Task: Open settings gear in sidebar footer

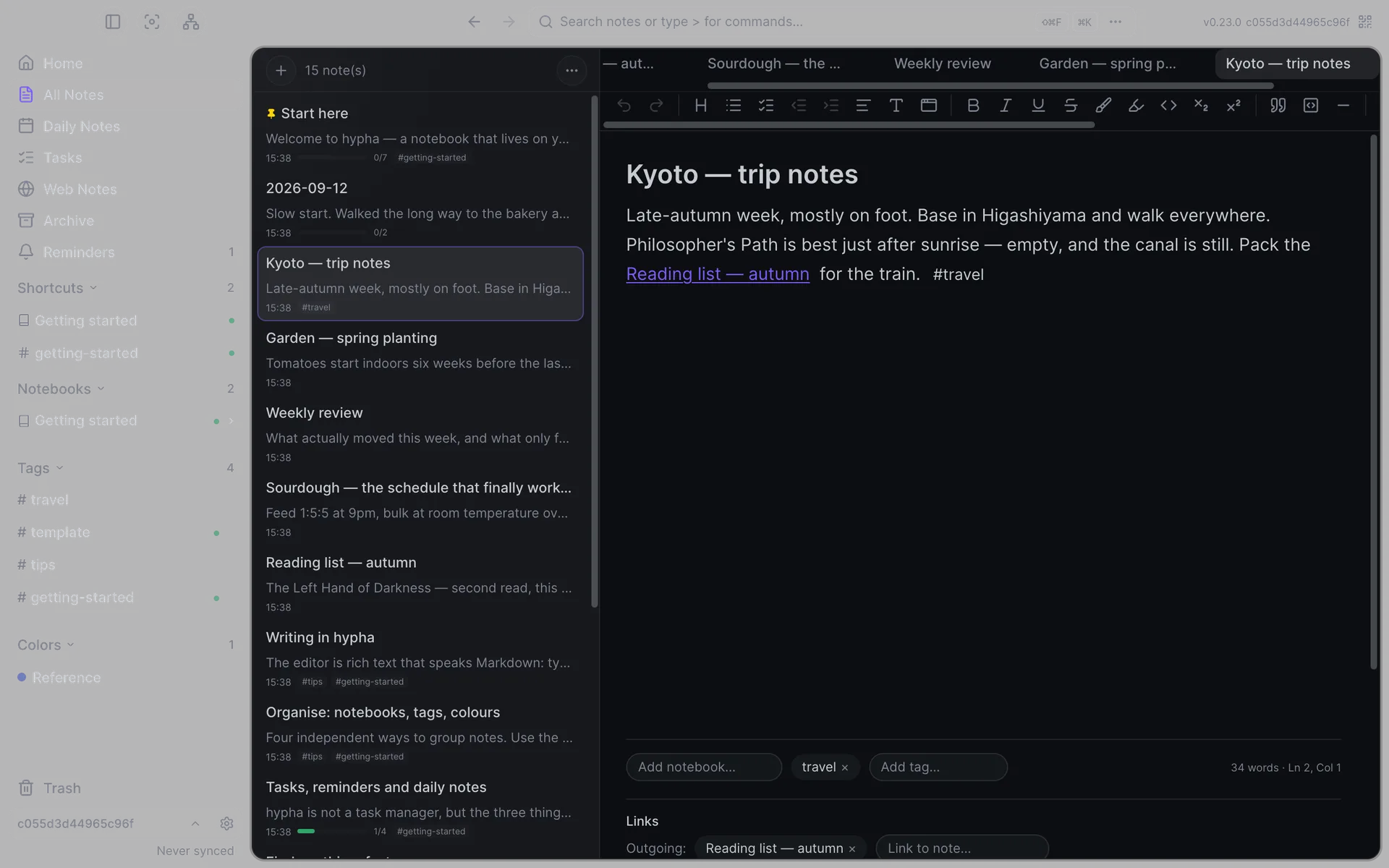Action: coord(226,824)
